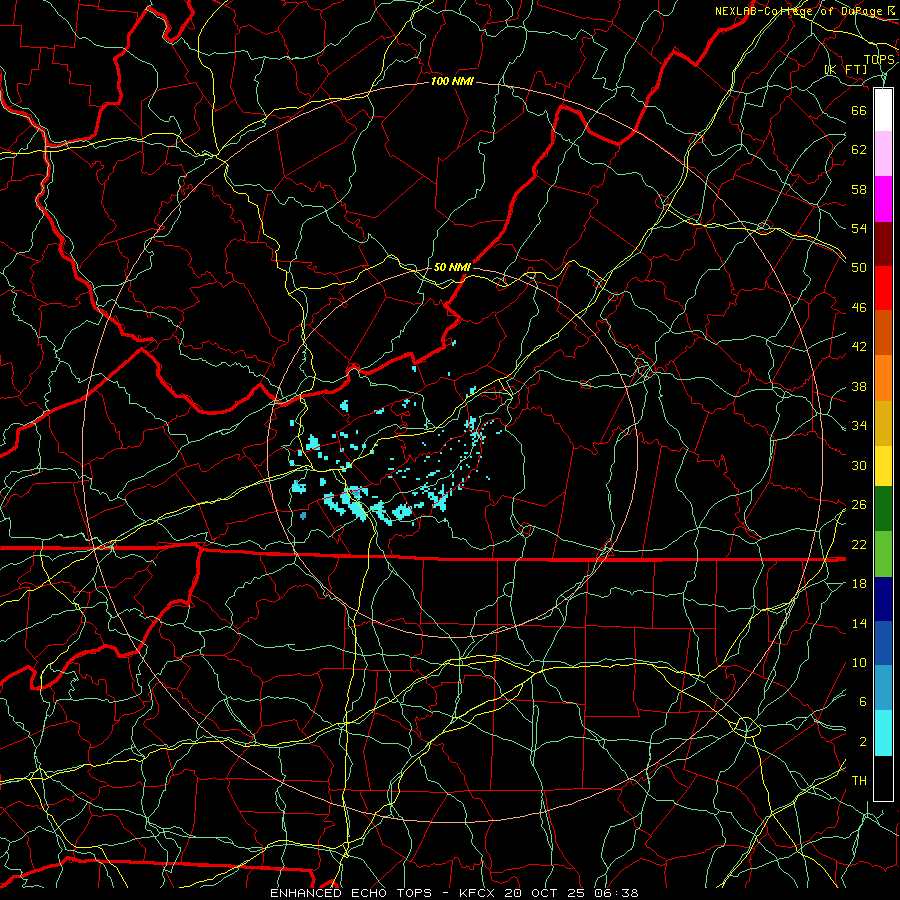Click the navy 18 kft legend swatch

[x=883, y=599]
